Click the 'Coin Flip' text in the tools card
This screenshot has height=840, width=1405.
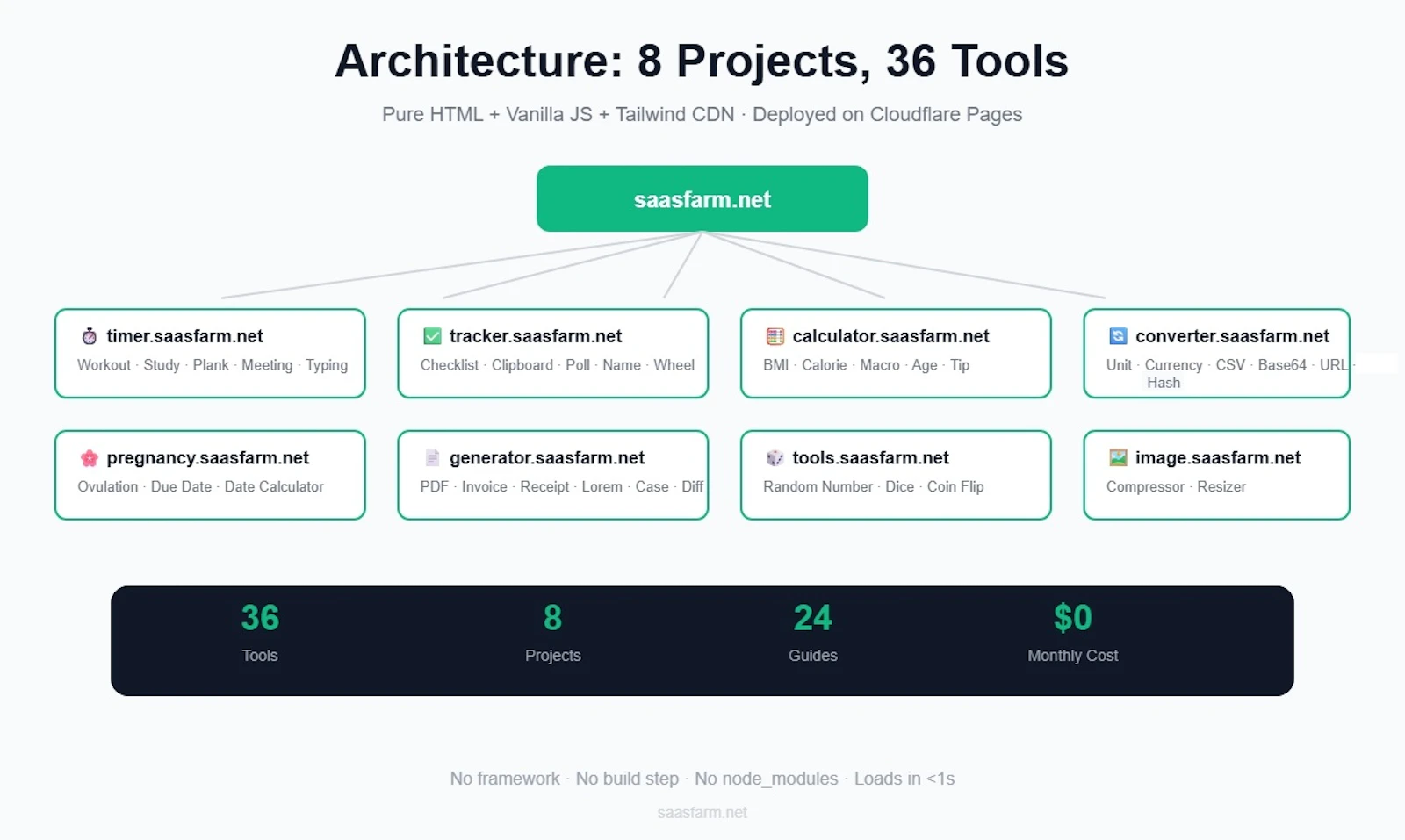(955, 487)
